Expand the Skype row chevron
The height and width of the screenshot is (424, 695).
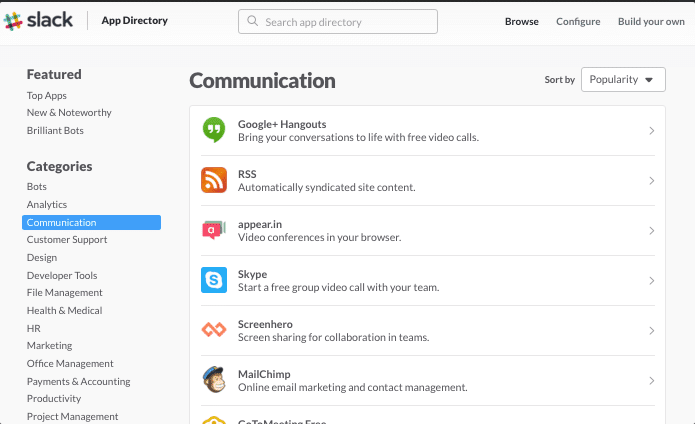coord(652,281)
